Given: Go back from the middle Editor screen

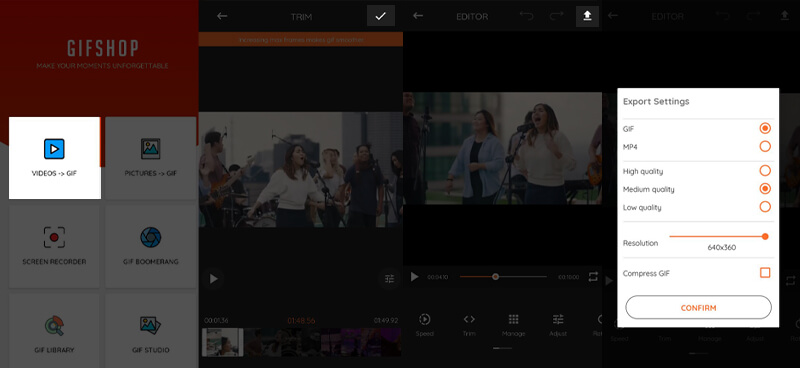Looking at the screenshot, I should (x=418, y=16).
